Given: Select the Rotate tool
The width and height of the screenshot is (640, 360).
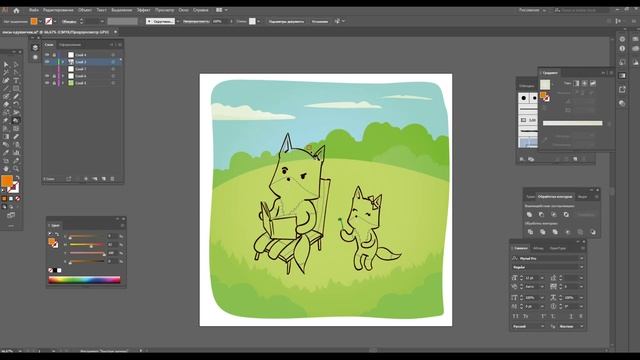Looking at the screenshot, I should click(x=16, y=104).
